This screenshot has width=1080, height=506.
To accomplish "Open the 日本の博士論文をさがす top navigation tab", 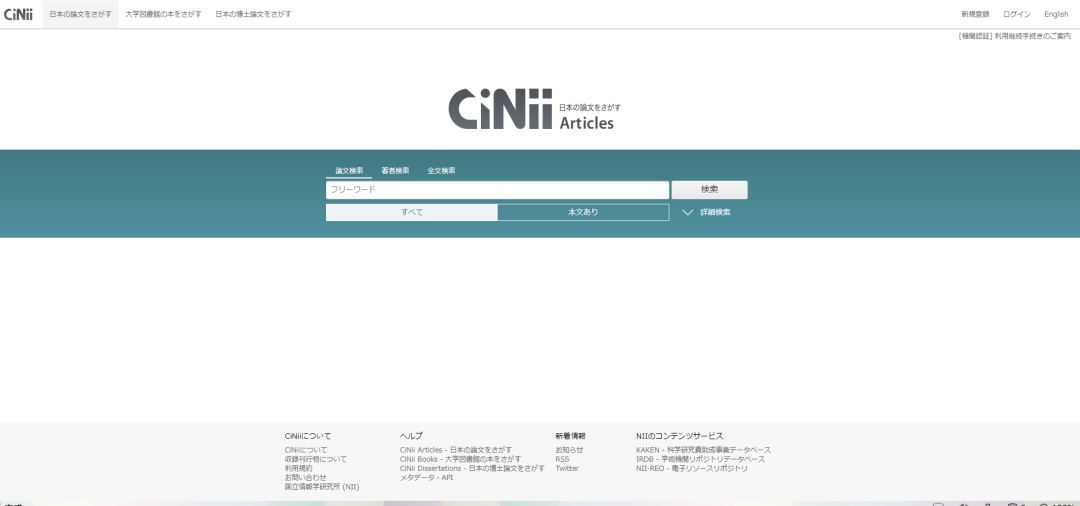I will 253,14.
